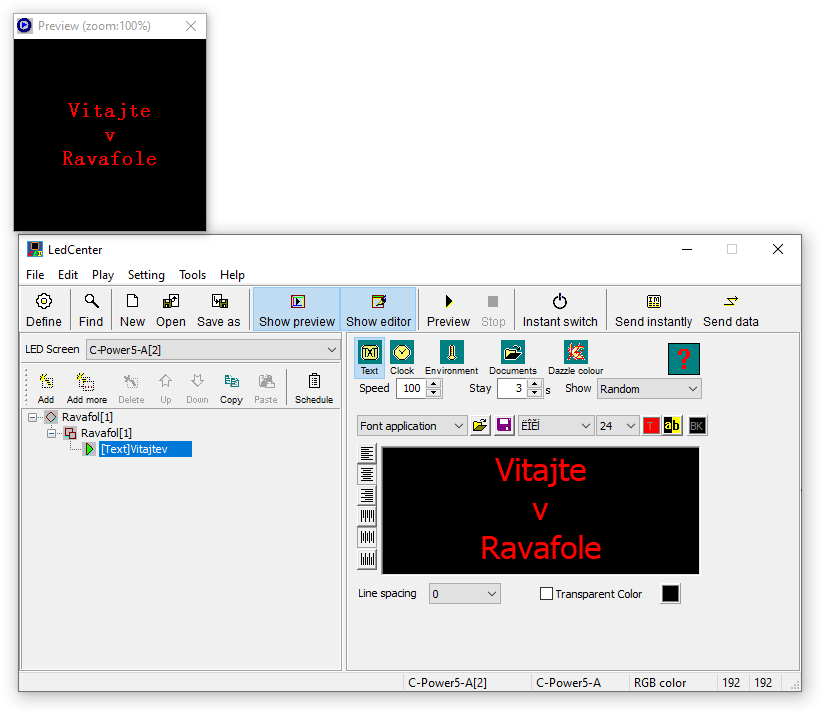Apply the bottom vertical alignment
Viewport: 823px width, 714px height.
(367, 559)
